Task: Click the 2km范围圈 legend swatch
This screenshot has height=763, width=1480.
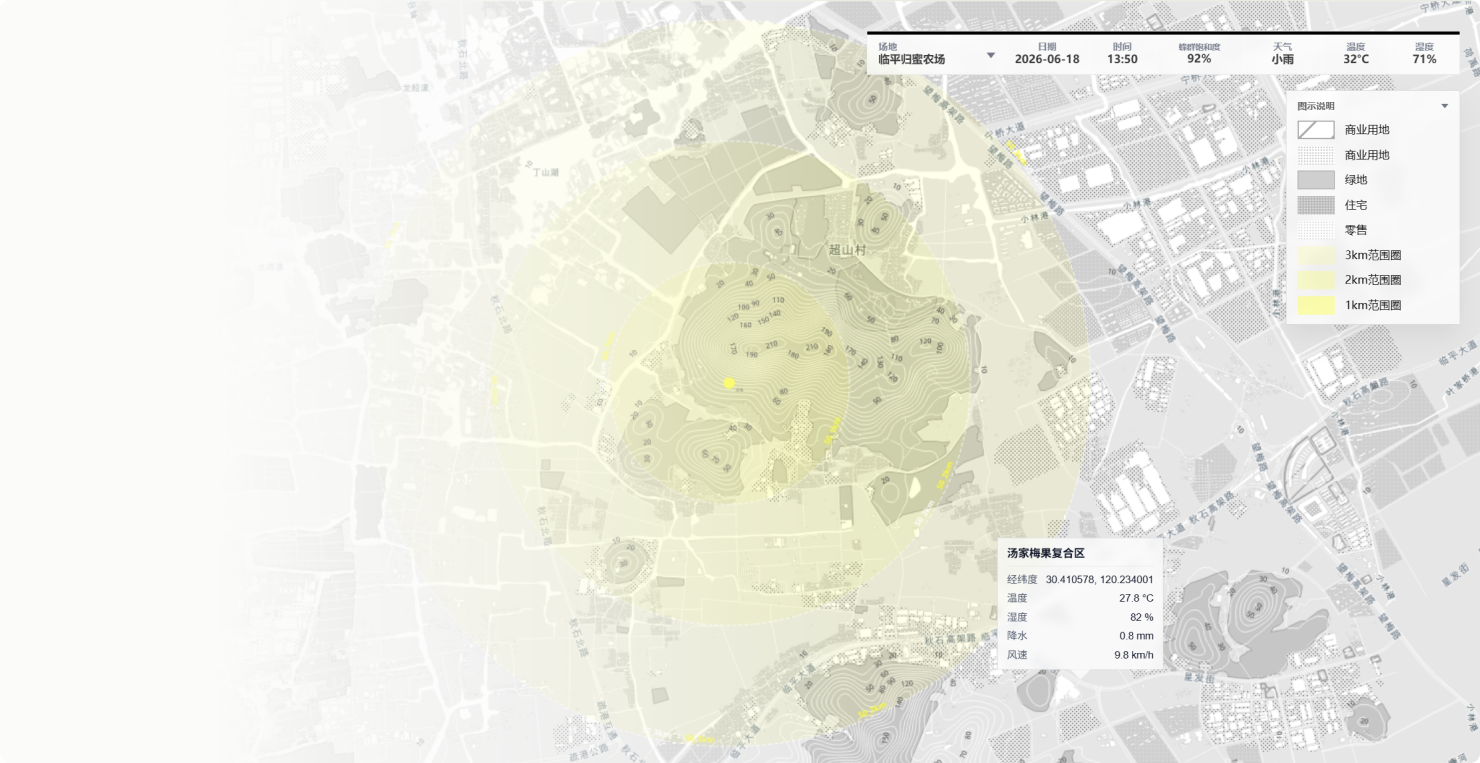Action: pos(1316,280)
